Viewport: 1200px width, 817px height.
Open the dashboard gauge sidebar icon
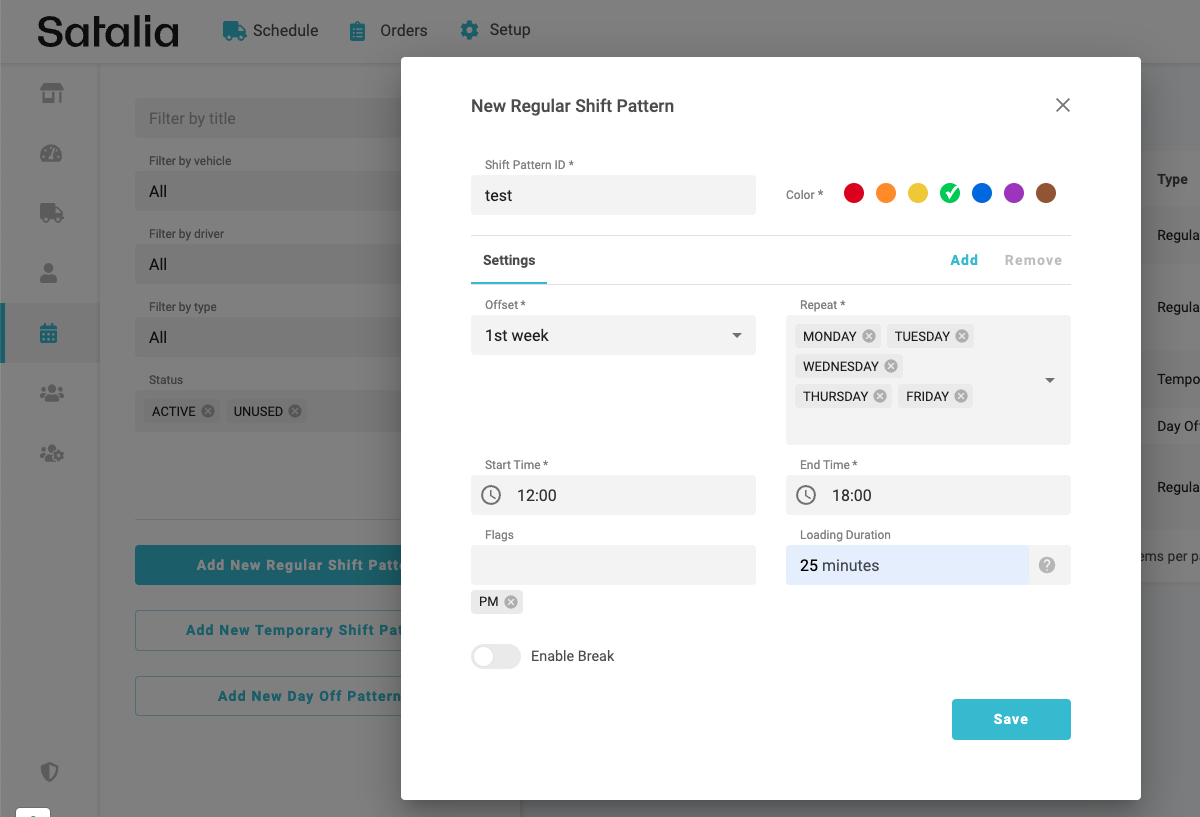[x=51, y=153]
